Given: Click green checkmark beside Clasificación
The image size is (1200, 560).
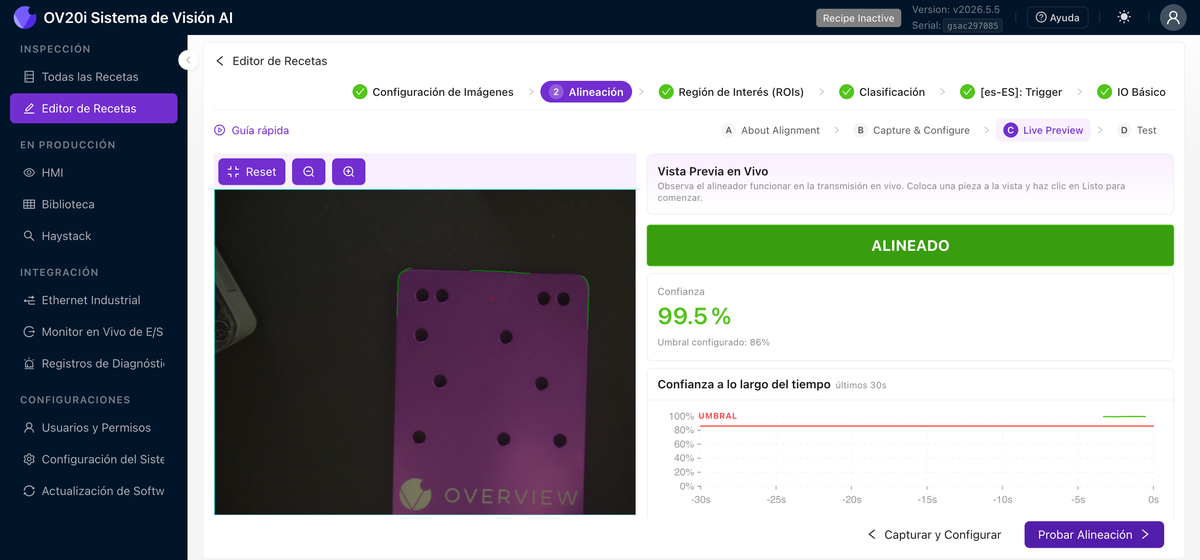Looking at the screenshot, I should pos(847,92).
